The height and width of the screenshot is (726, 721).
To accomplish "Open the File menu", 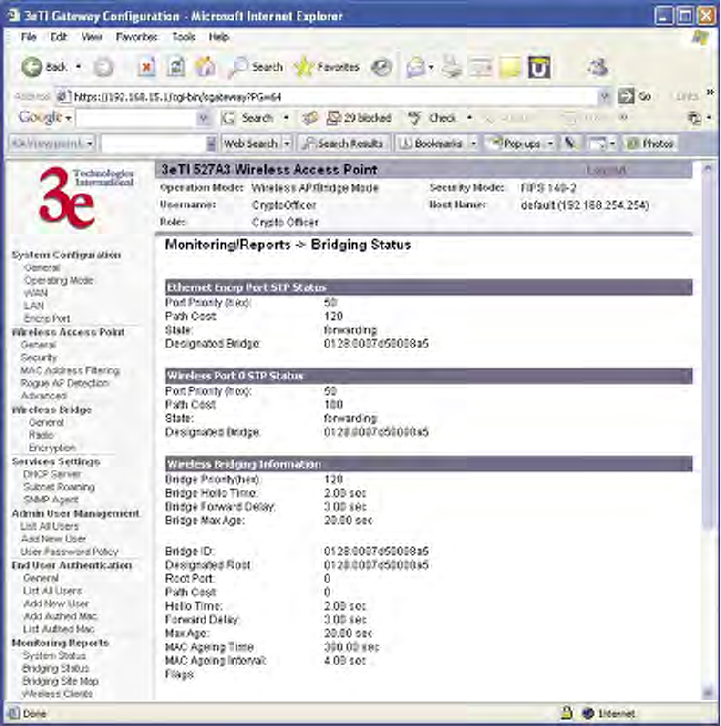I will [29, 37].
